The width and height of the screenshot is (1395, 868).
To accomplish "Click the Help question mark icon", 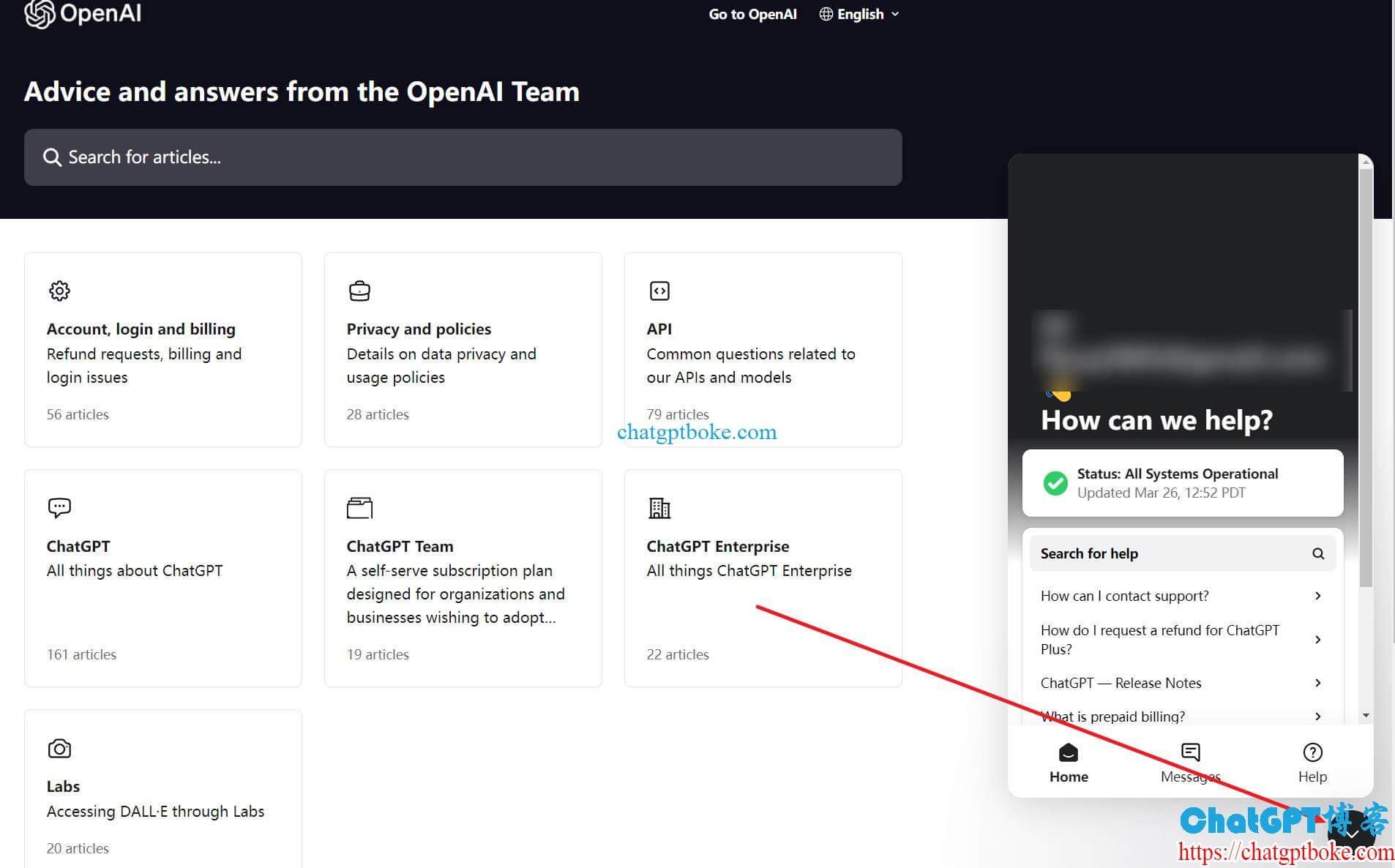I will [x=1313, y=752].
